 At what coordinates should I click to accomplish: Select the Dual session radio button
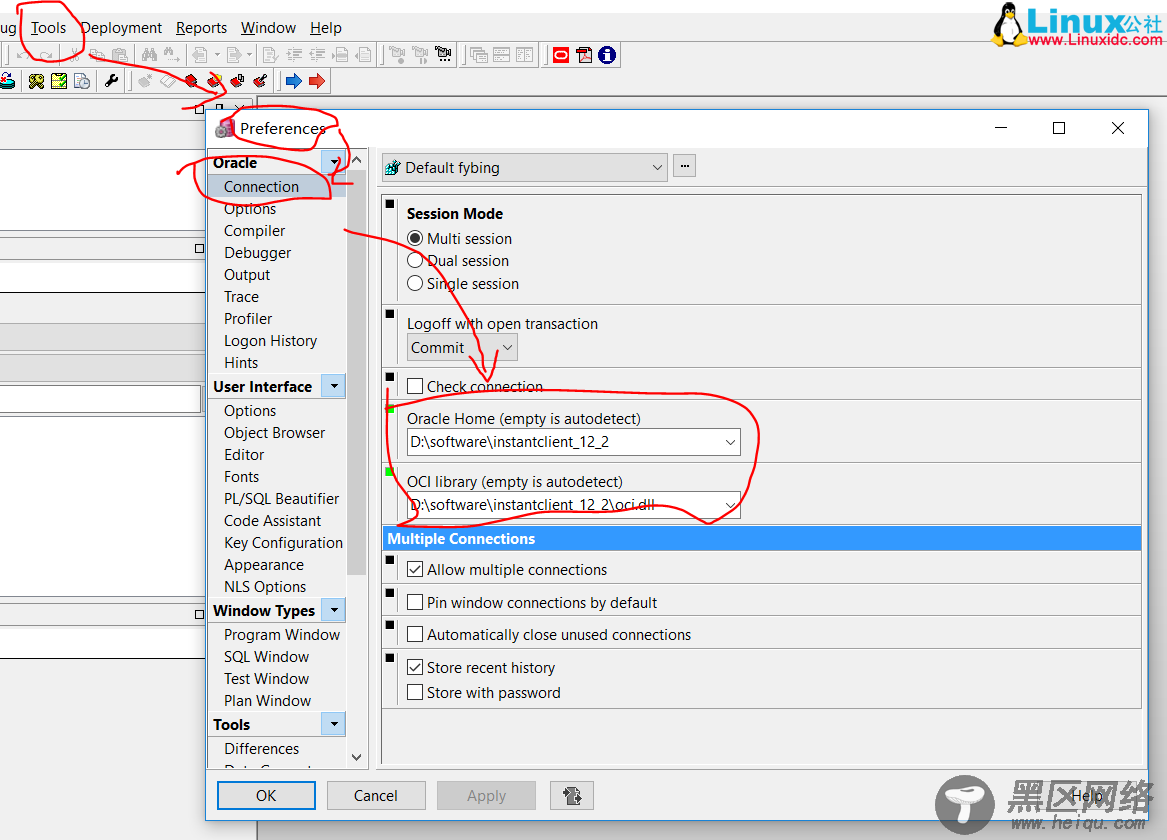click(415, 260)
